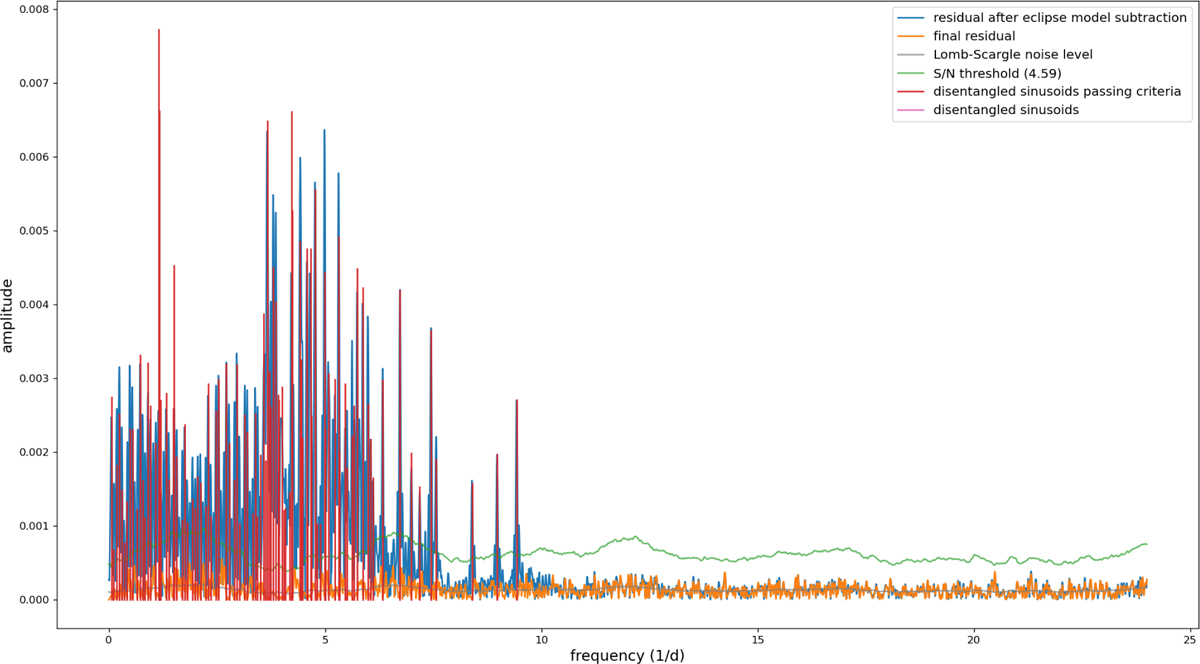The image size is (1200, 664).
Task: Click the y-axis tick label 0.004
Action: pyautogui.click(x=36, y=304)
